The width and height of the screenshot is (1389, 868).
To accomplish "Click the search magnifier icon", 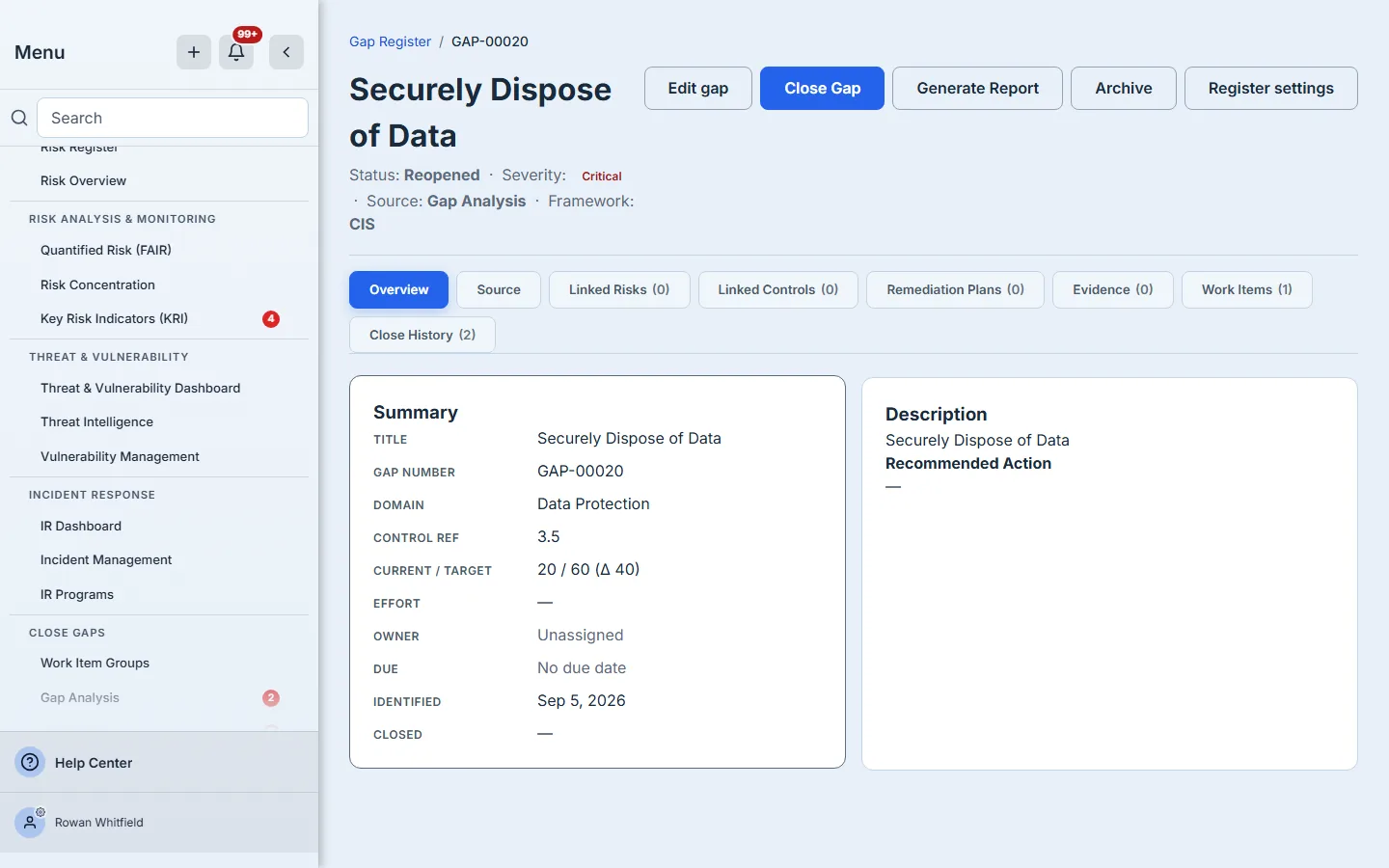I will [x=19, y=118].
